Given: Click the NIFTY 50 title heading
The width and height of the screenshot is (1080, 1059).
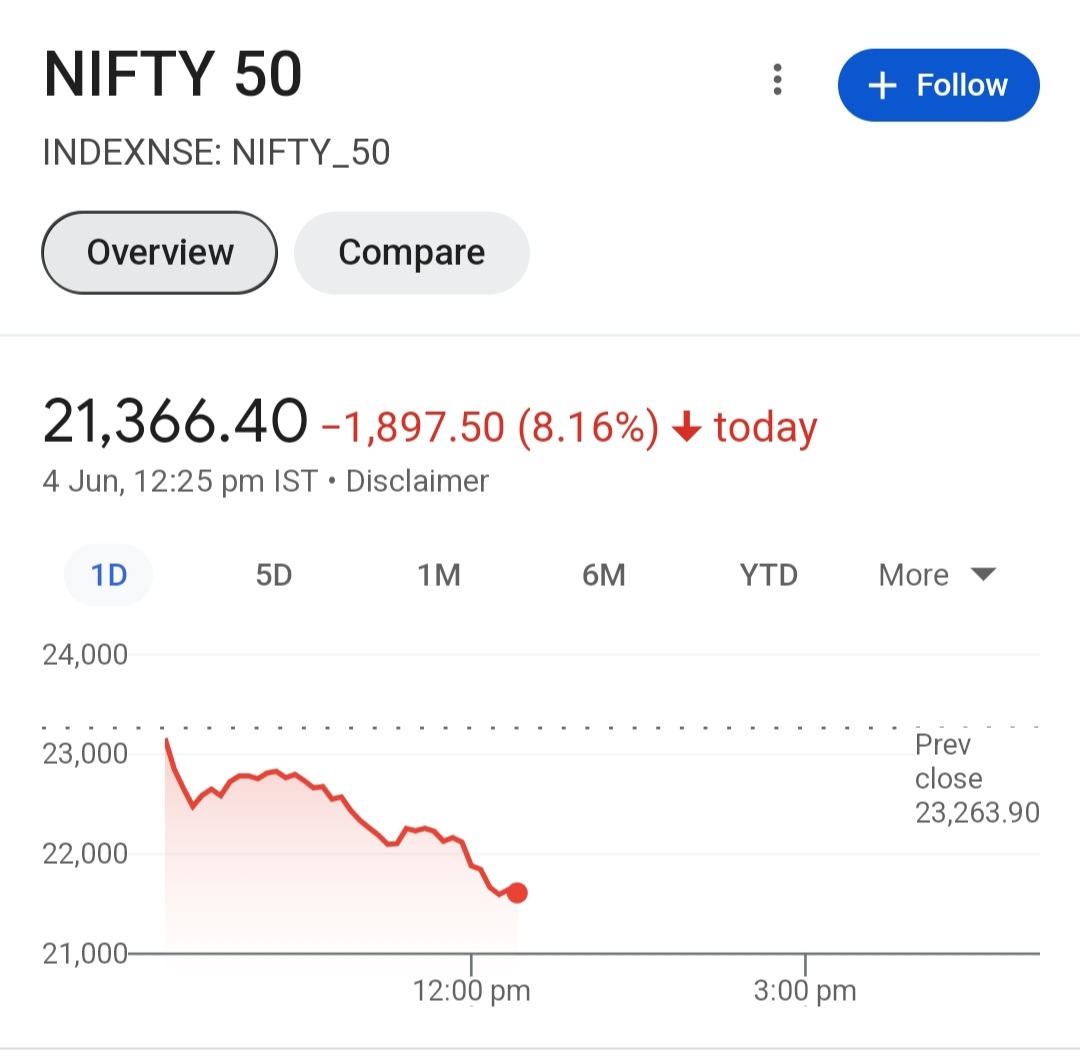Looking at the screenshot, I should tap(173, 76).
